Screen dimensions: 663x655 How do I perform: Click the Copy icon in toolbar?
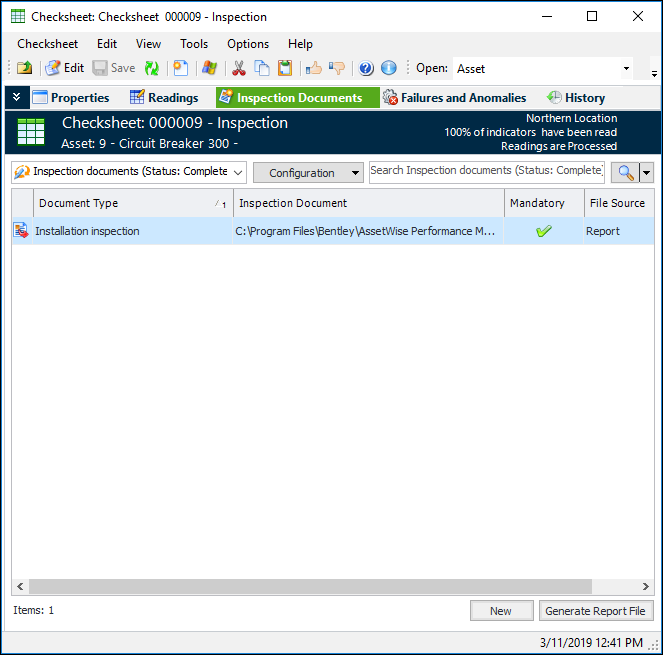[262, 68]
